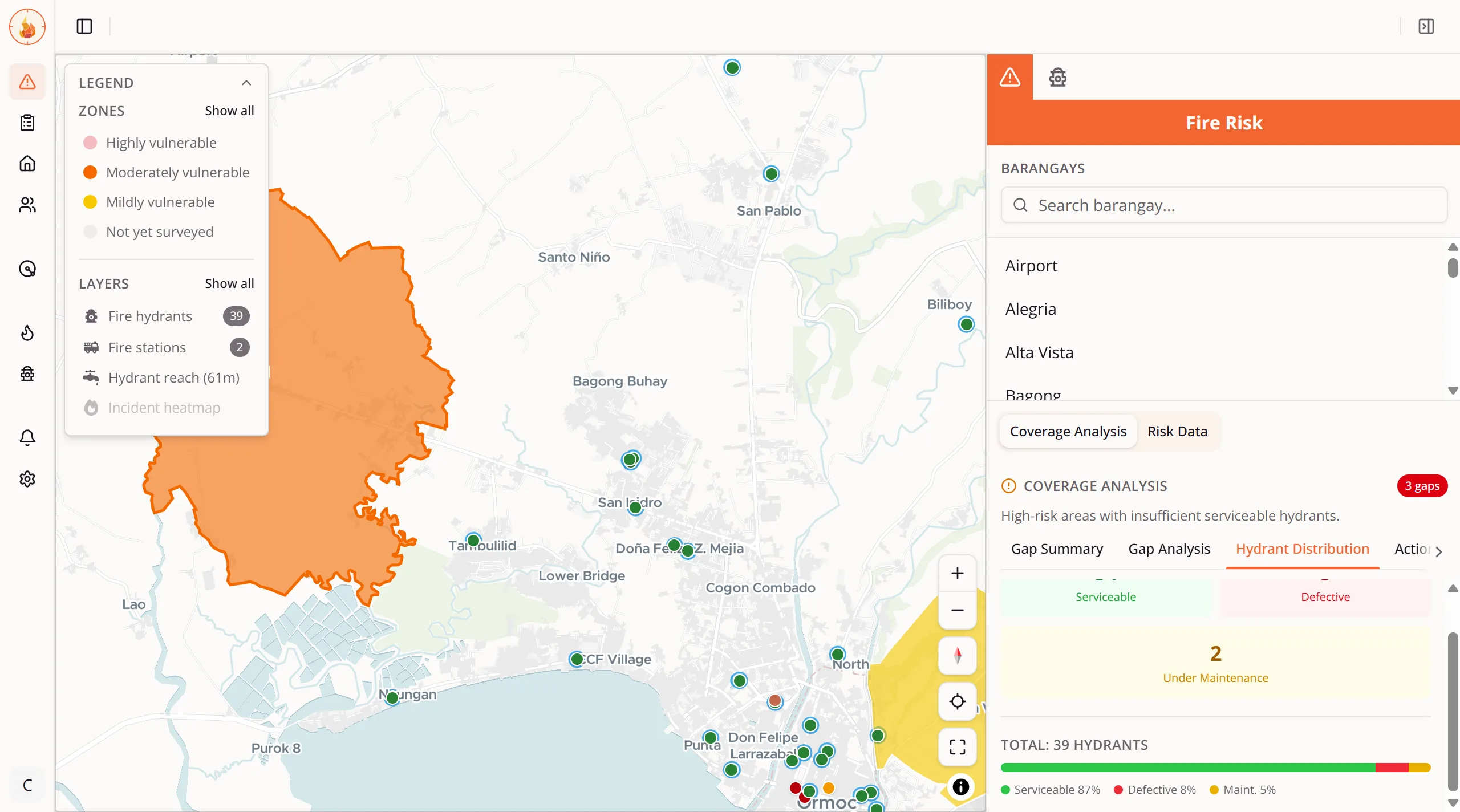Switch to Risk Data tab
The width and height of the screenshot is (1460, 812).
1177,432
